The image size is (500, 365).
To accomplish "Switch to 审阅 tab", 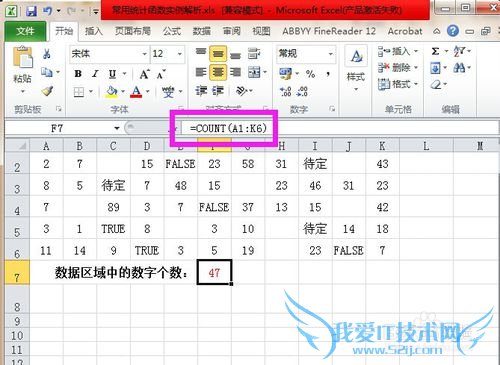I will click(x=232, y=31).
